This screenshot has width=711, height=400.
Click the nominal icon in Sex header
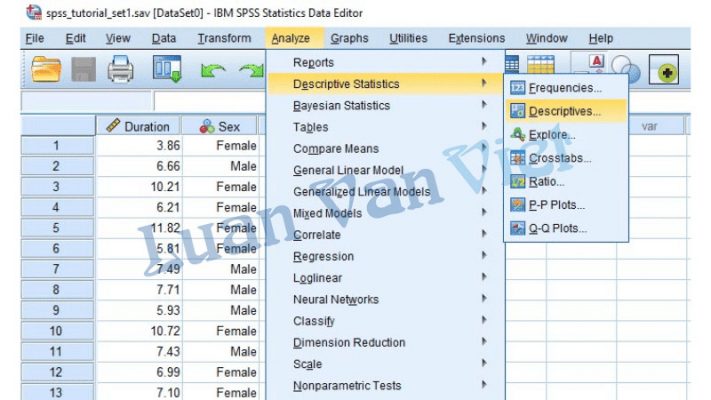207,126
